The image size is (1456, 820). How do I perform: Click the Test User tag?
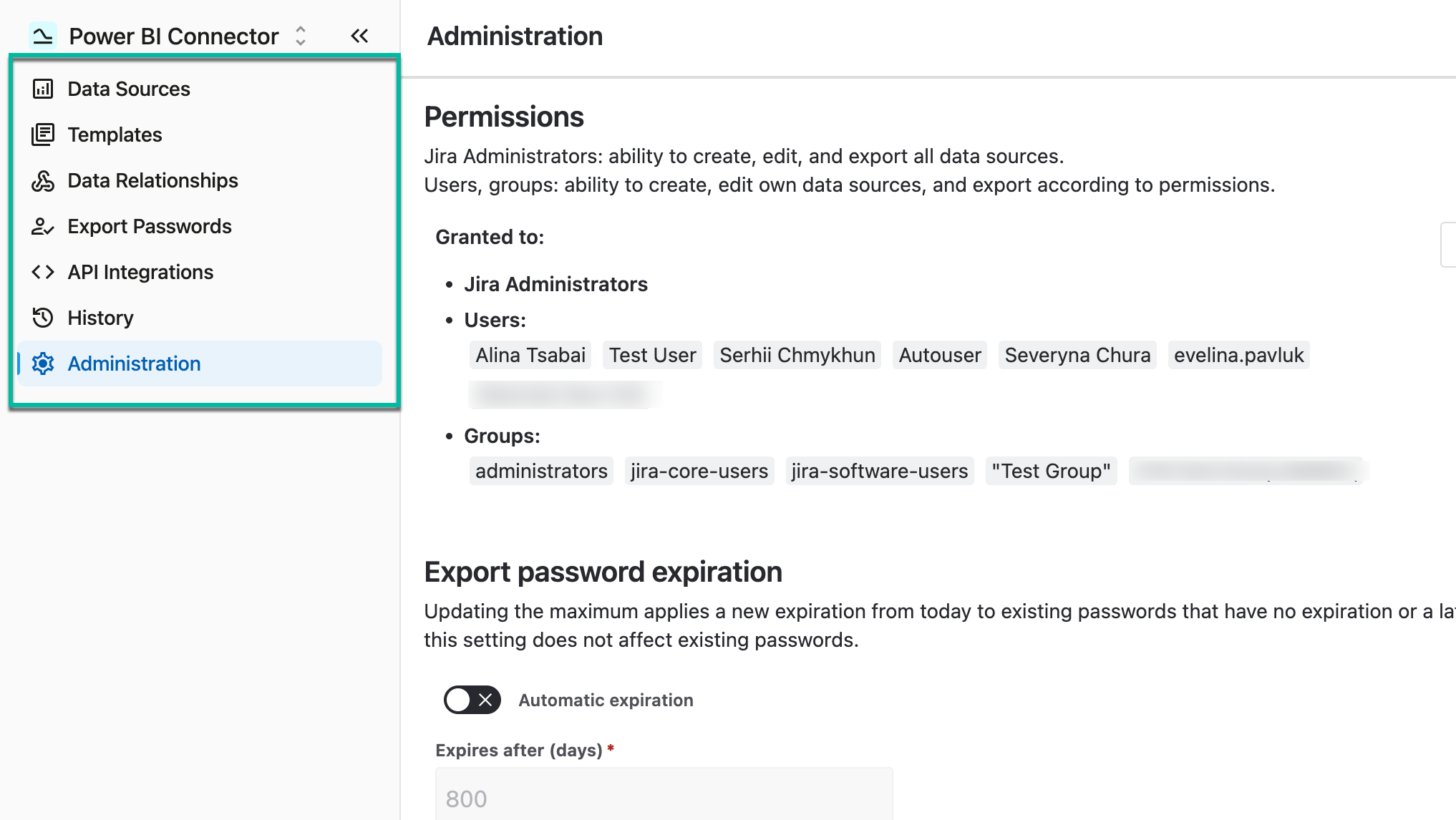point(652,355)
